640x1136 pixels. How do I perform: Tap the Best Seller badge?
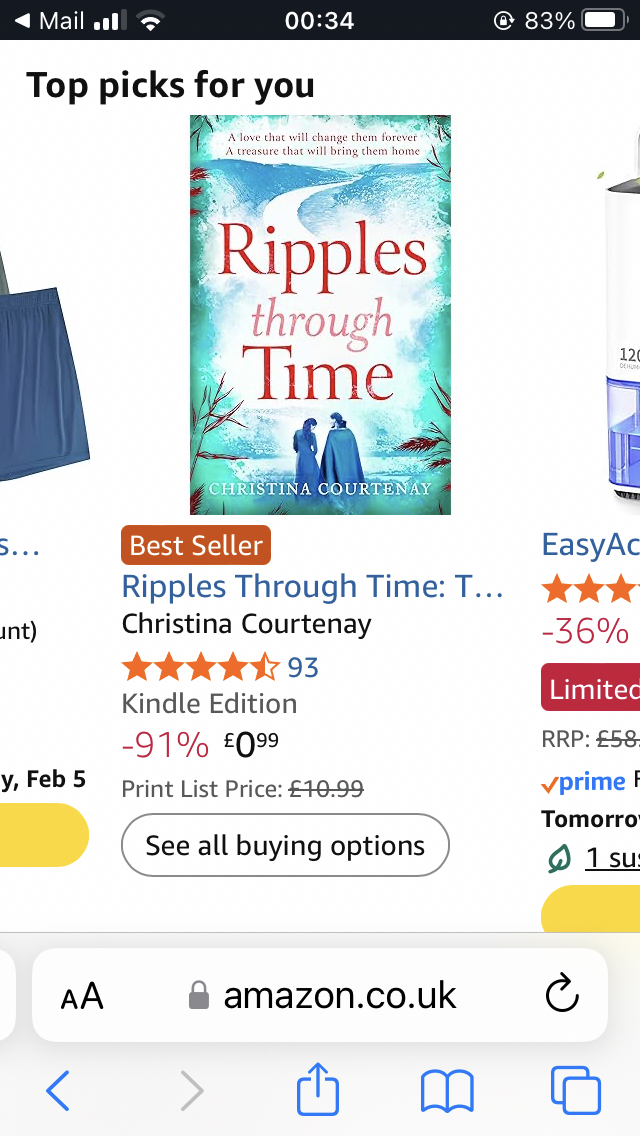(196, 545)
